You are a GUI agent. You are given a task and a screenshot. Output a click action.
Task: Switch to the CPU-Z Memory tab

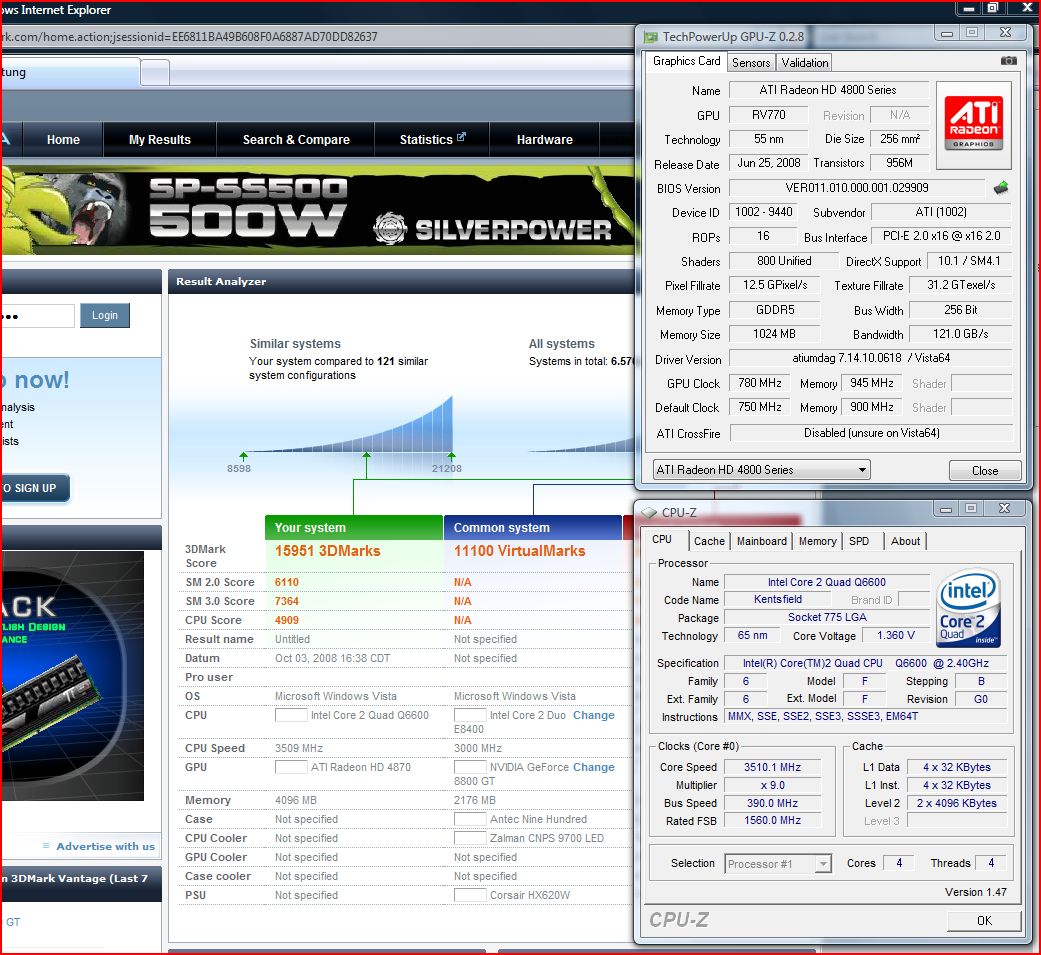click(x=817, y=541)
